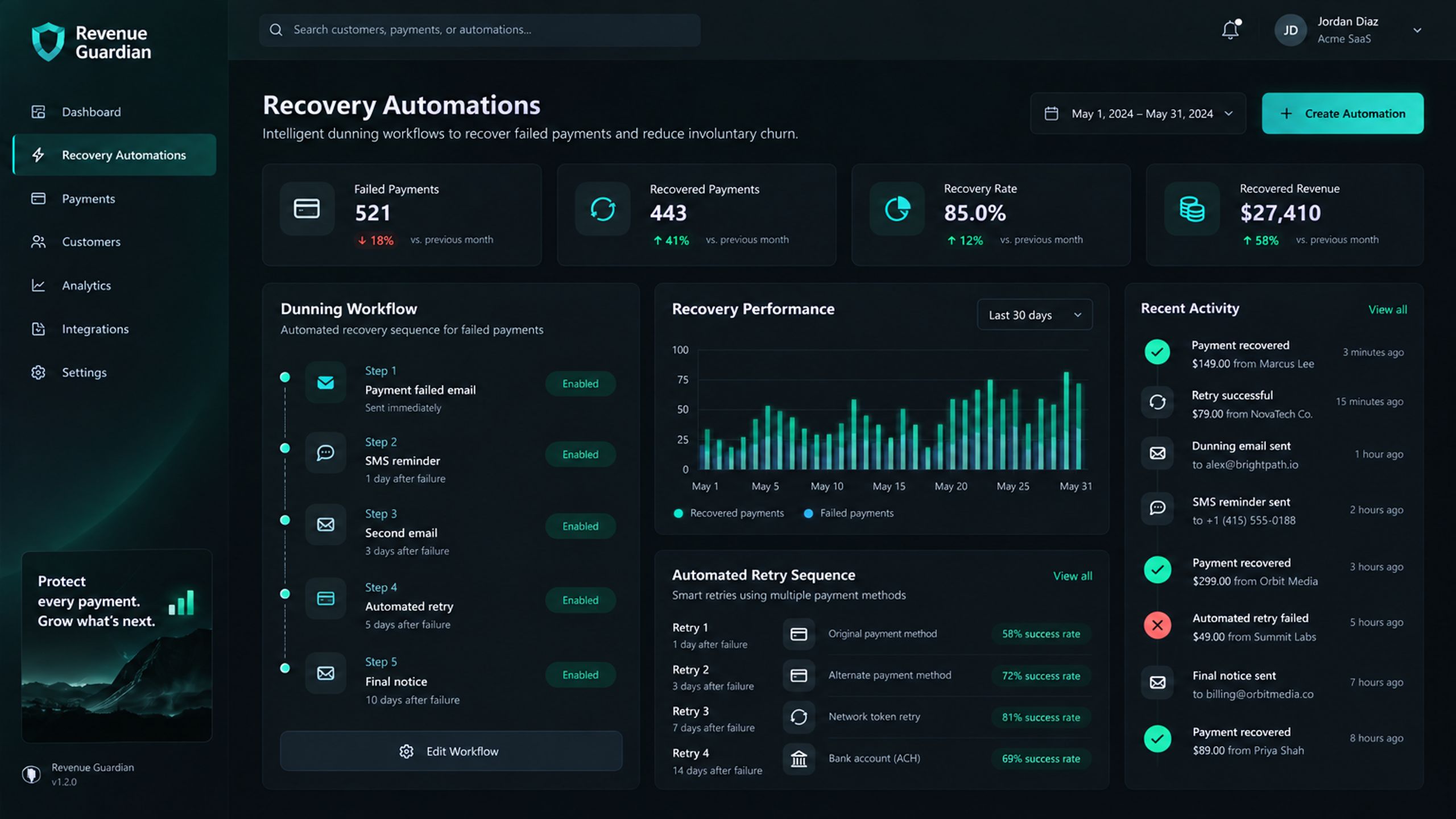The height and width of the screenshot is (819, 1456).
Task: Click the Recovered Payments refresh icon
Action: pyautogui.click(x=602, y=209)
